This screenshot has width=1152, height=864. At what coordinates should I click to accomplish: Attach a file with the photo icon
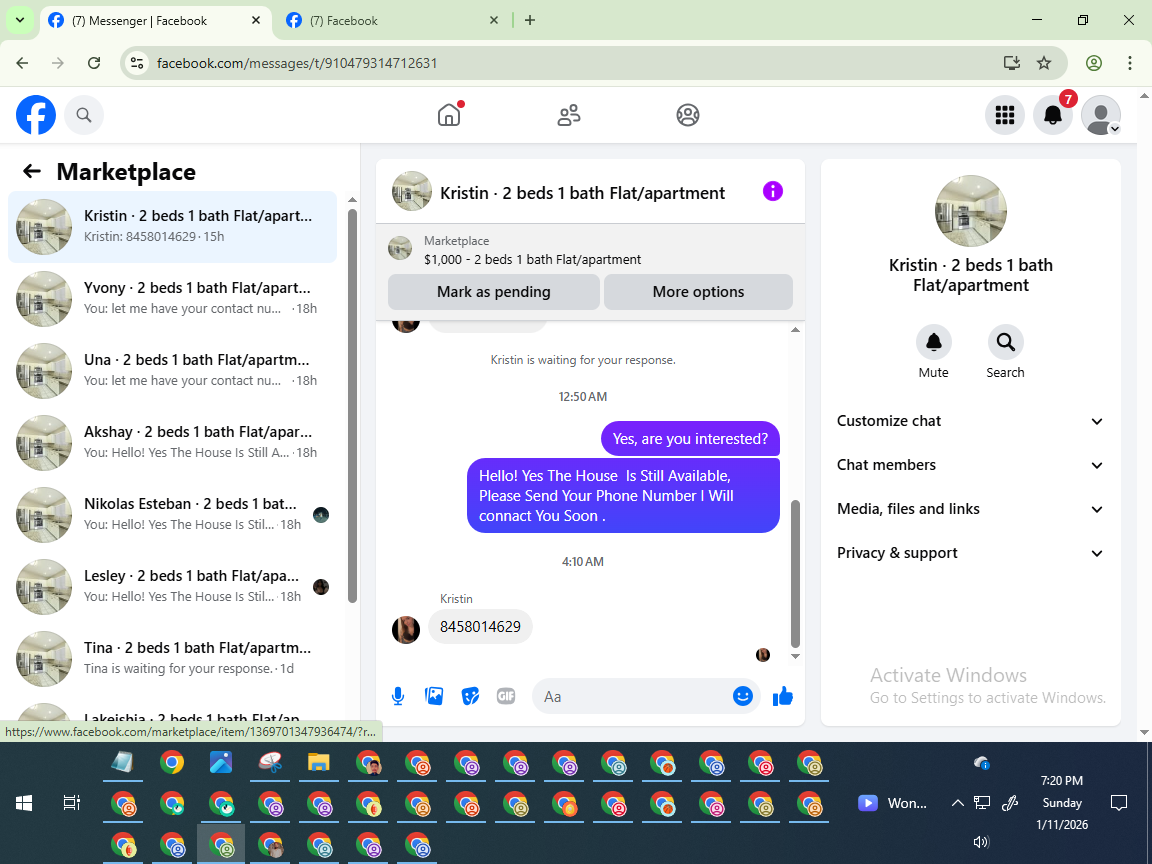[434, 696]
